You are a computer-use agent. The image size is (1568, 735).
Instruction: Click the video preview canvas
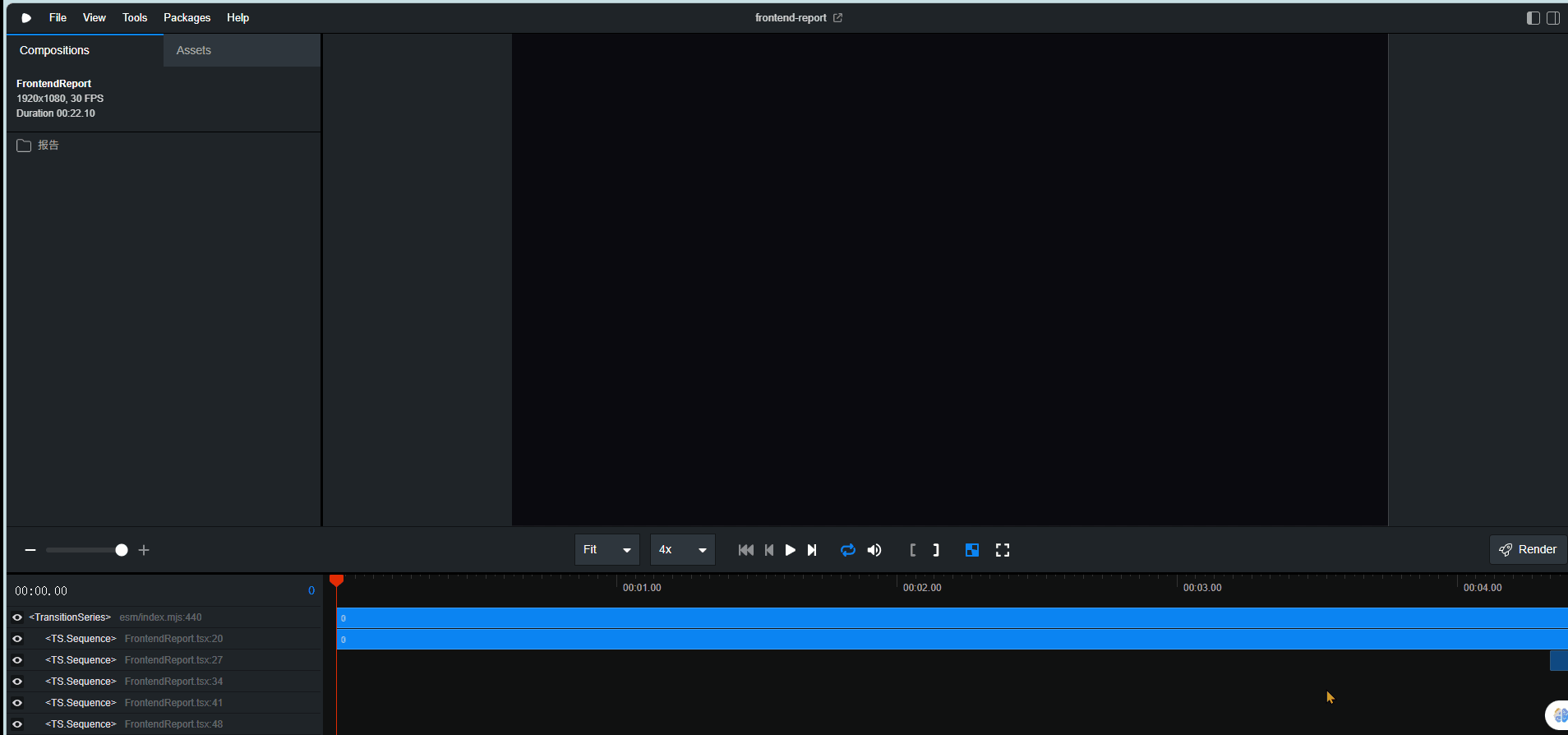click(x=950, y=280)
